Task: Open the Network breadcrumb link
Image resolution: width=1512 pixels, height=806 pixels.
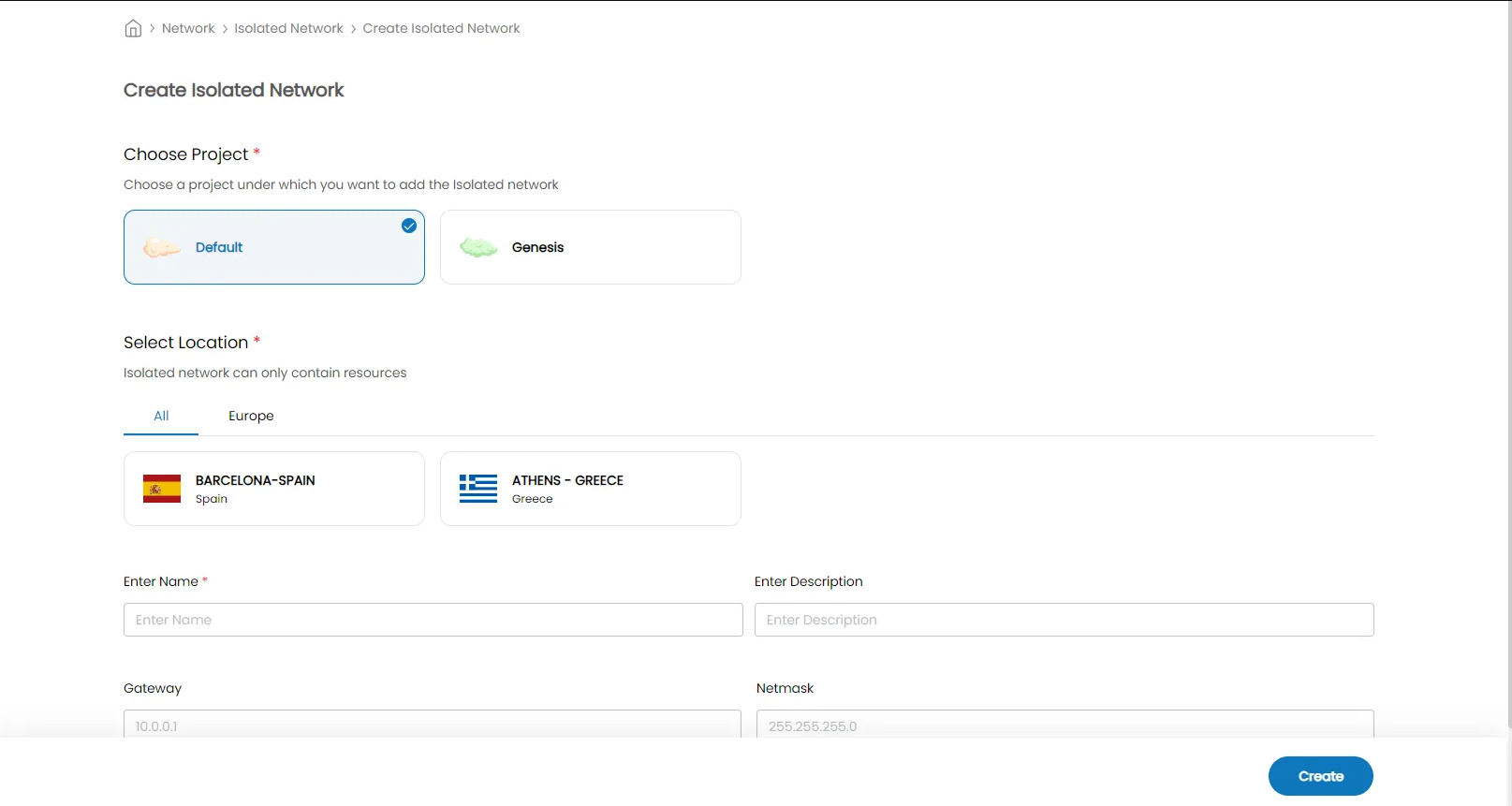Action: 188,28
